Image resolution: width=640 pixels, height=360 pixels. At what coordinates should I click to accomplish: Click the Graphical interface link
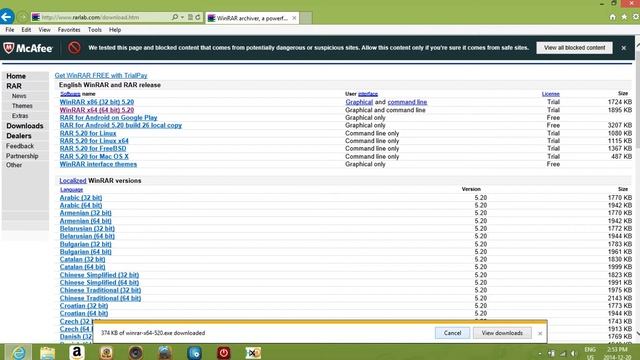tap(359, 102)
